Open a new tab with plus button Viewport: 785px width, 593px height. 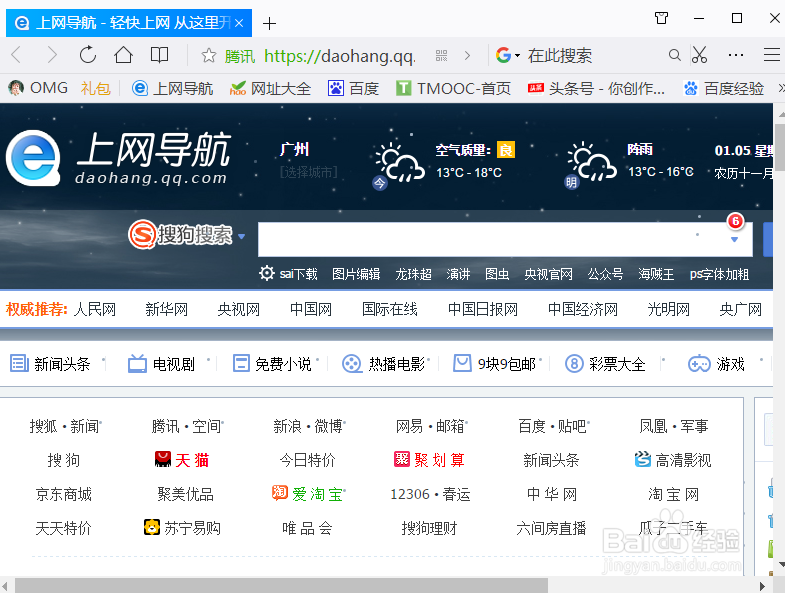pyautogui.click(x=269, y=24)
